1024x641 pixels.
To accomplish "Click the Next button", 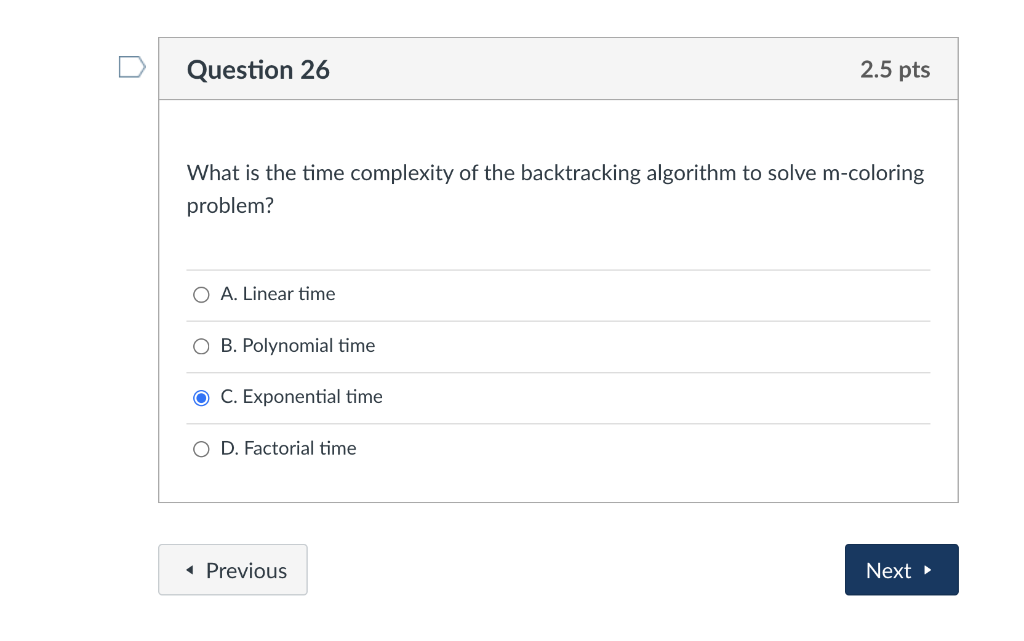I will coord(901,569).
